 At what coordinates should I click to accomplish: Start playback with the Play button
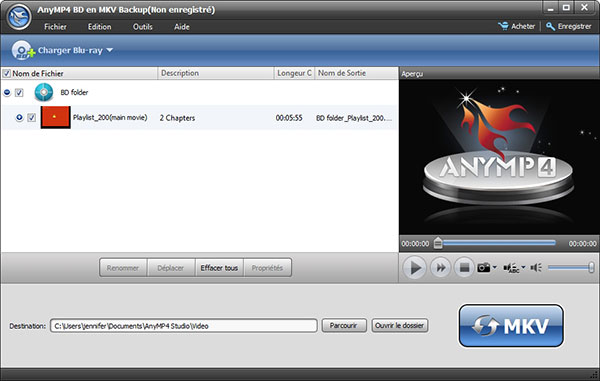point(414,267)
